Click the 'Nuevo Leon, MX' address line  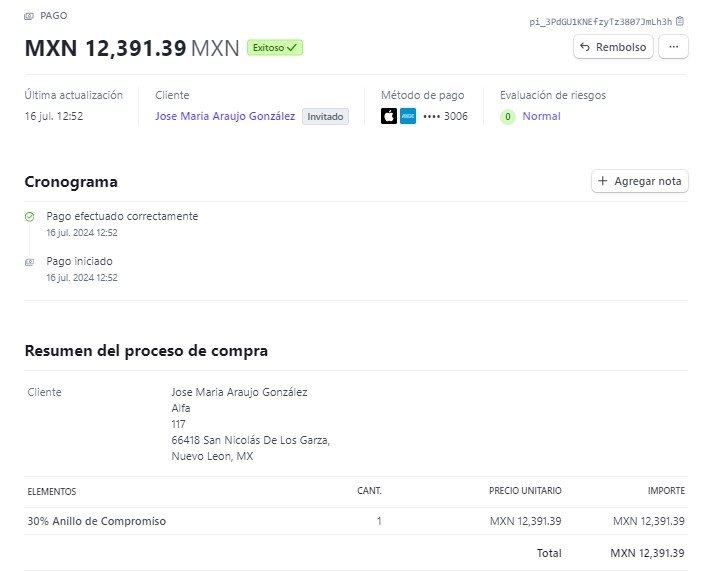(x=212, y=456)
